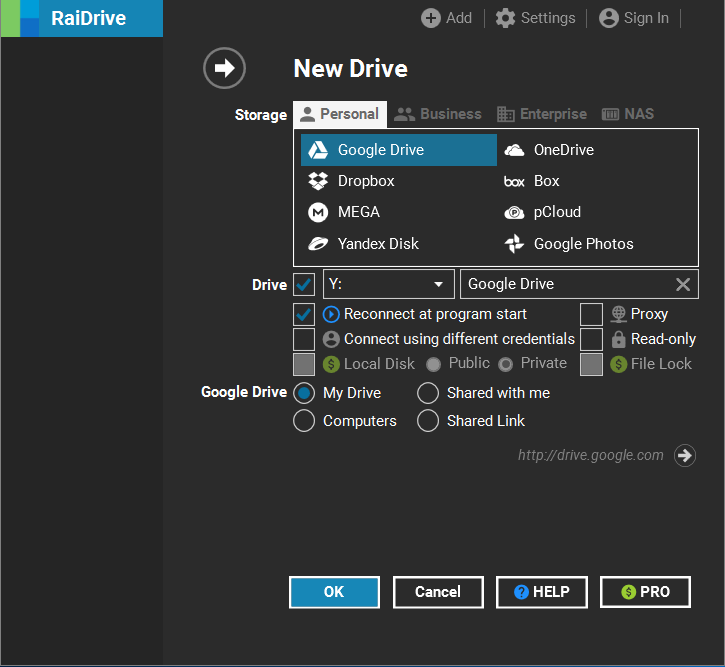Click the Proxy globe icon
Image resolution: width=725 pixels, height=667 pixels.
click(x=618, y=314)
